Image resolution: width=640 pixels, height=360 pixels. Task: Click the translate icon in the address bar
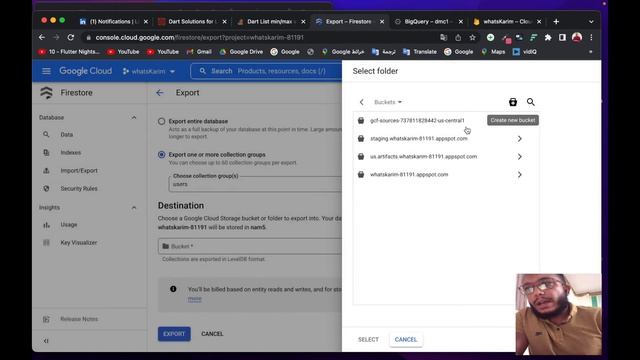tap(444, 38)
